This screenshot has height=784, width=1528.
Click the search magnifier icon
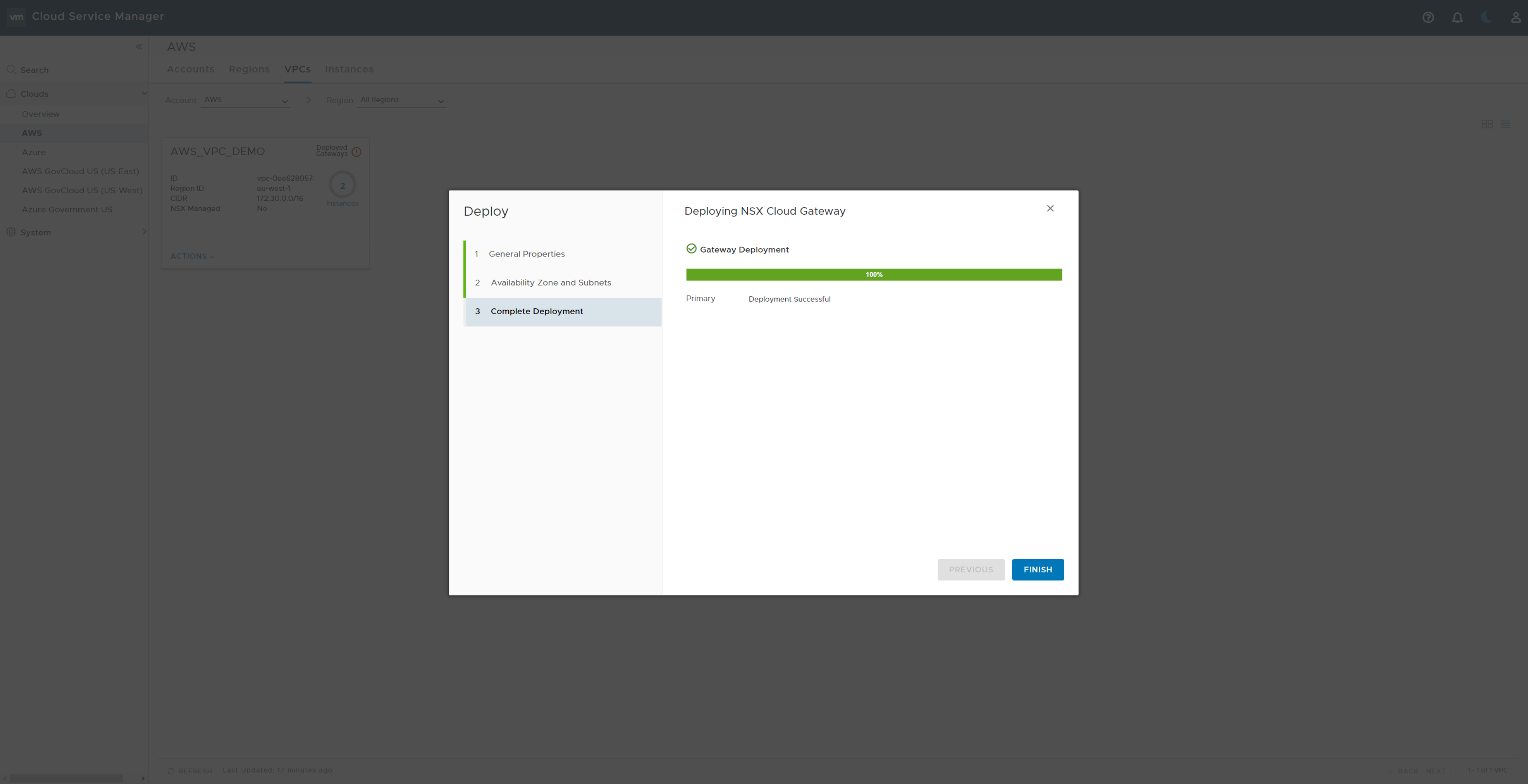[11, 69]
